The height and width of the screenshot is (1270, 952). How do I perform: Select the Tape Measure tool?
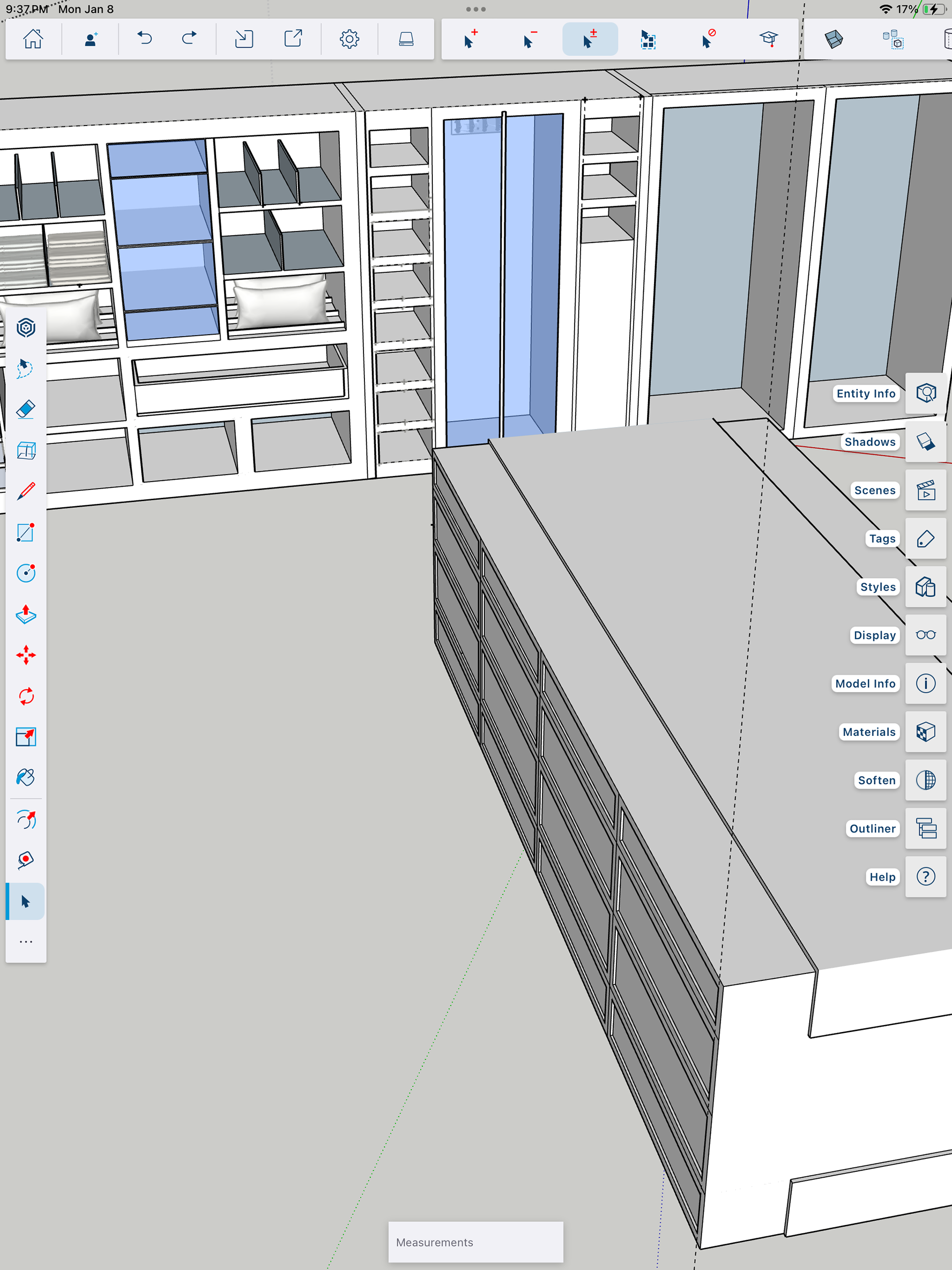pyautogui.click(x=26, y=860)
